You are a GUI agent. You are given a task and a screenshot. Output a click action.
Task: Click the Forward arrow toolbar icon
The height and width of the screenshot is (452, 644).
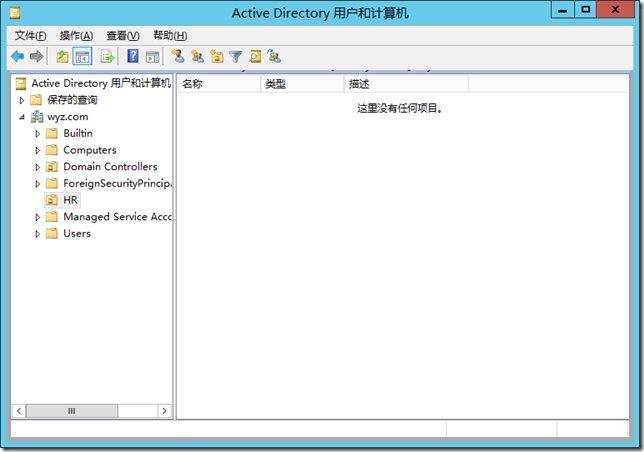(36, 56)
